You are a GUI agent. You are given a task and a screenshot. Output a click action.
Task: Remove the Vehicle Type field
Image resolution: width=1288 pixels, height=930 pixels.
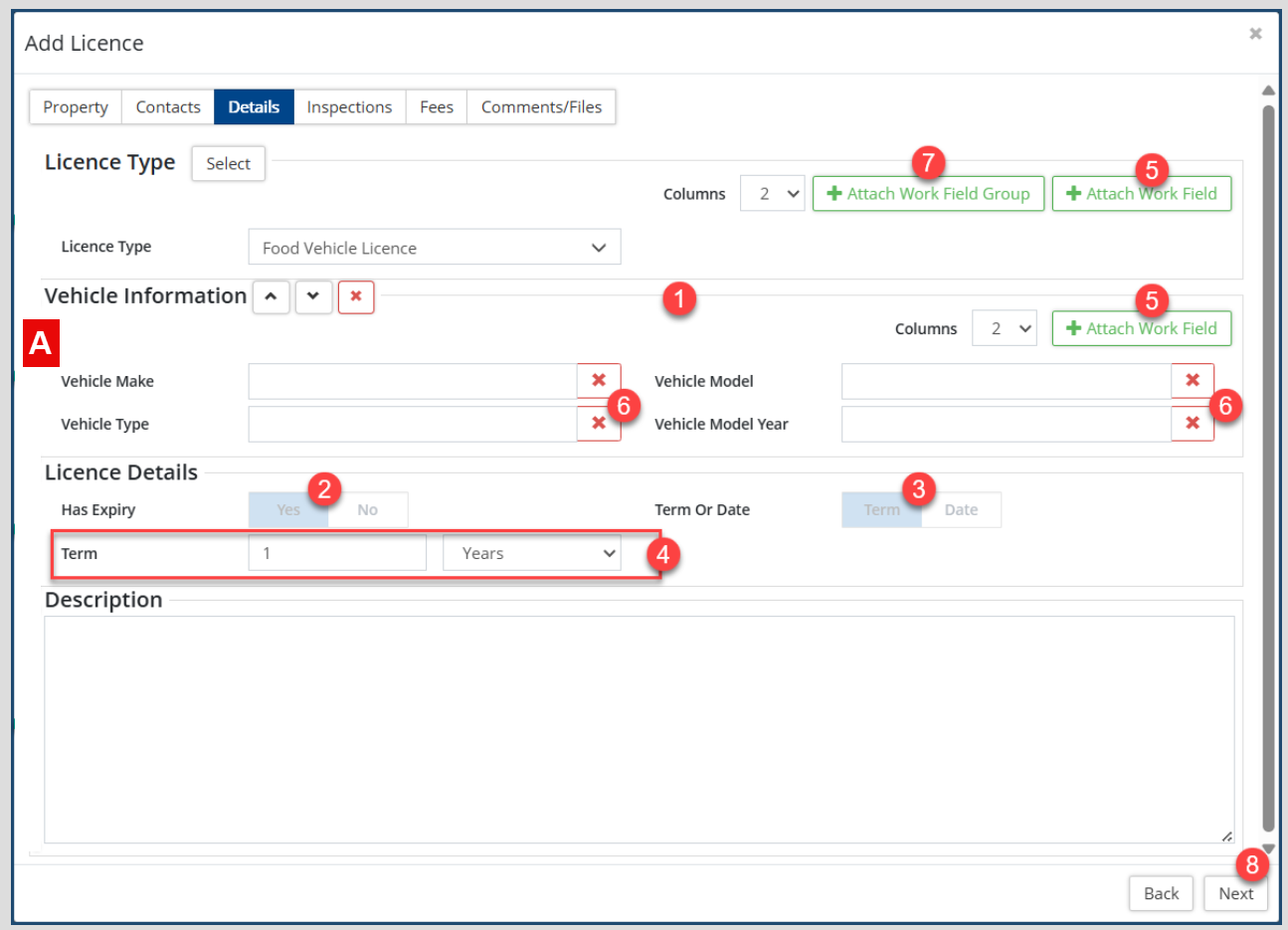coord(599,424)
